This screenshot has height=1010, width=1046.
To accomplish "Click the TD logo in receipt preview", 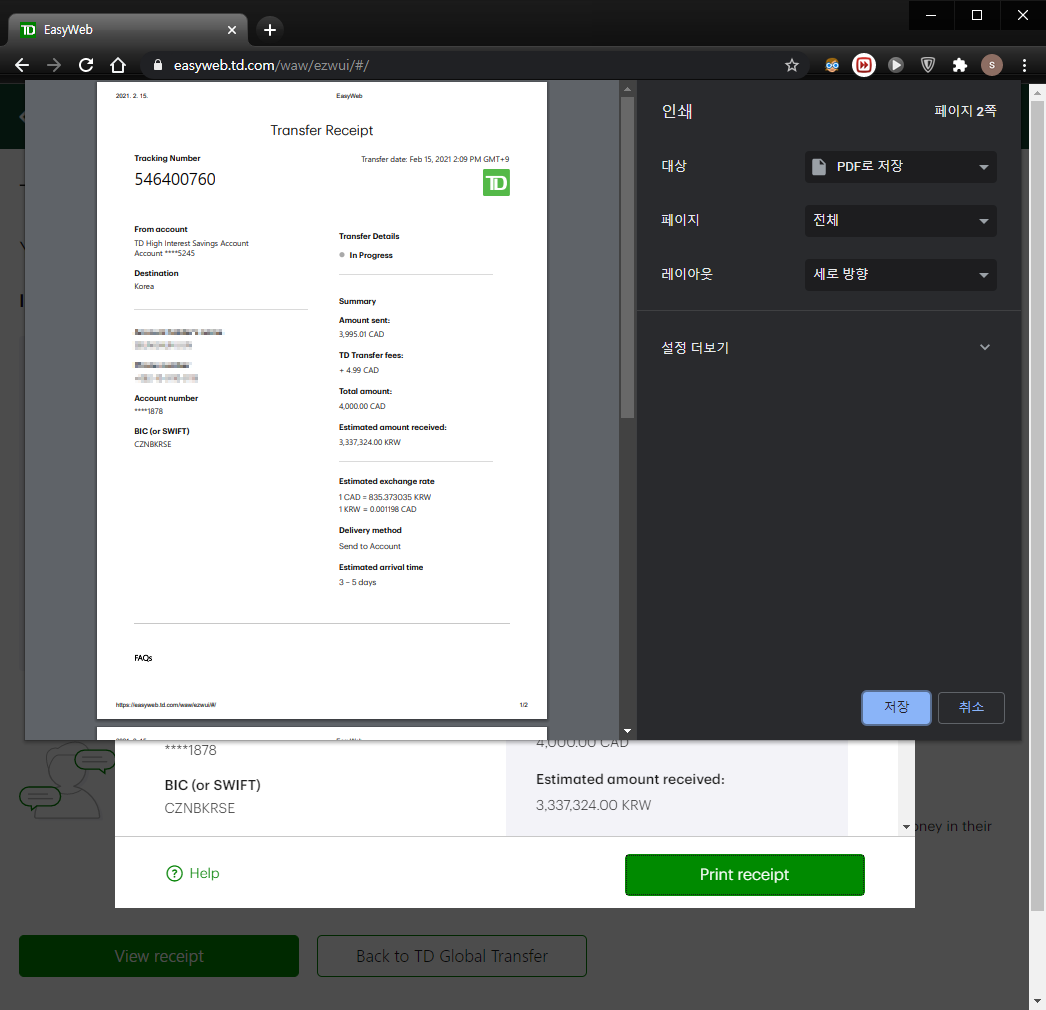I will point(496,183).
